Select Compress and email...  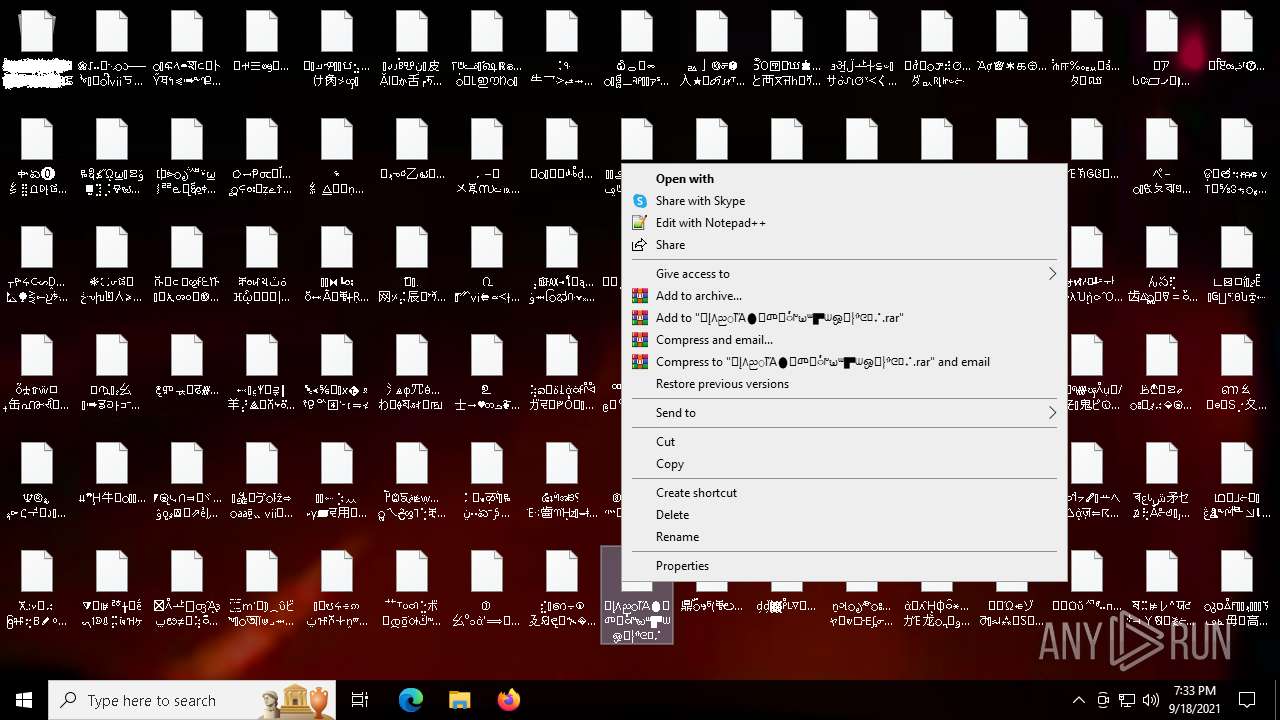[x=714, y=340]
